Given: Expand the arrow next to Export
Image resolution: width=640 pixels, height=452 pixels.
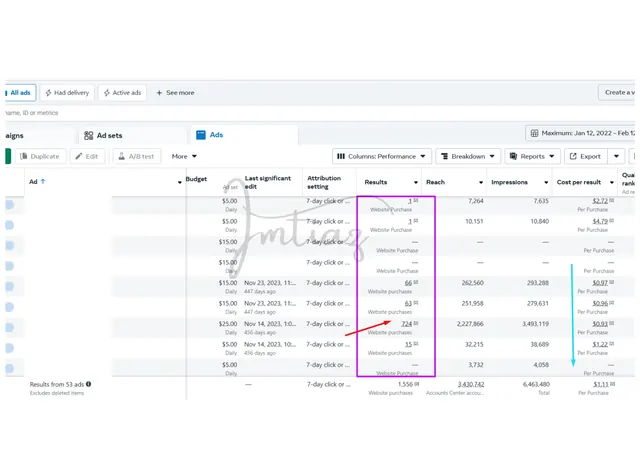Looking at the screenshot, I should (x=616, y=156).
